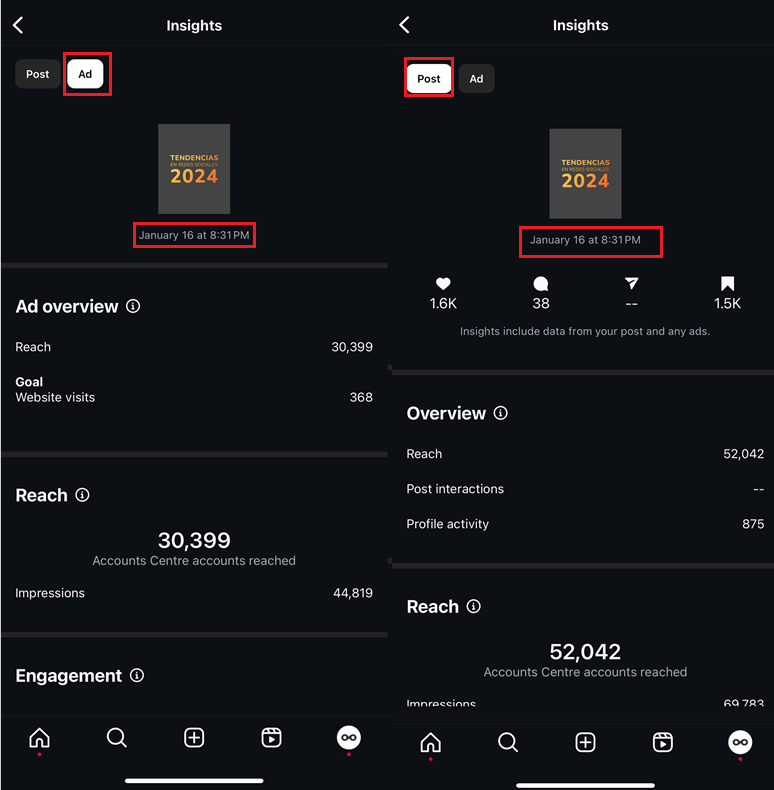The height and width of the screenshot is (790, 774).
Task: Open the profile icon in left bottom bar
Action: [348, 738]
